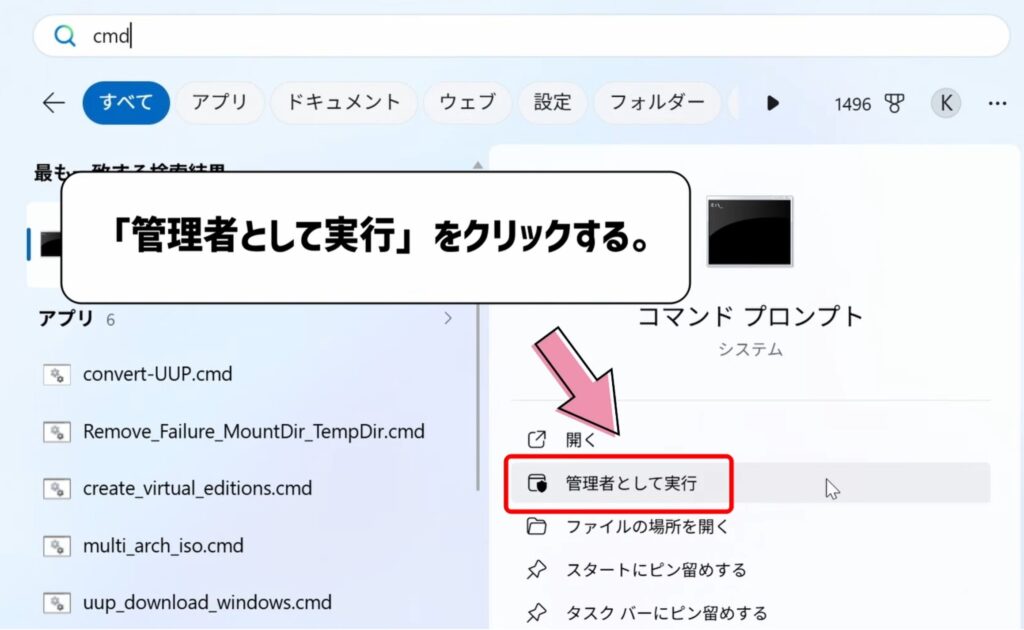The image size is (1024, 630).
Task: Select the Remove_Failure_MountDir_TempDir.cmd icon
Action: pyautogui.click(x=55, y=431)
